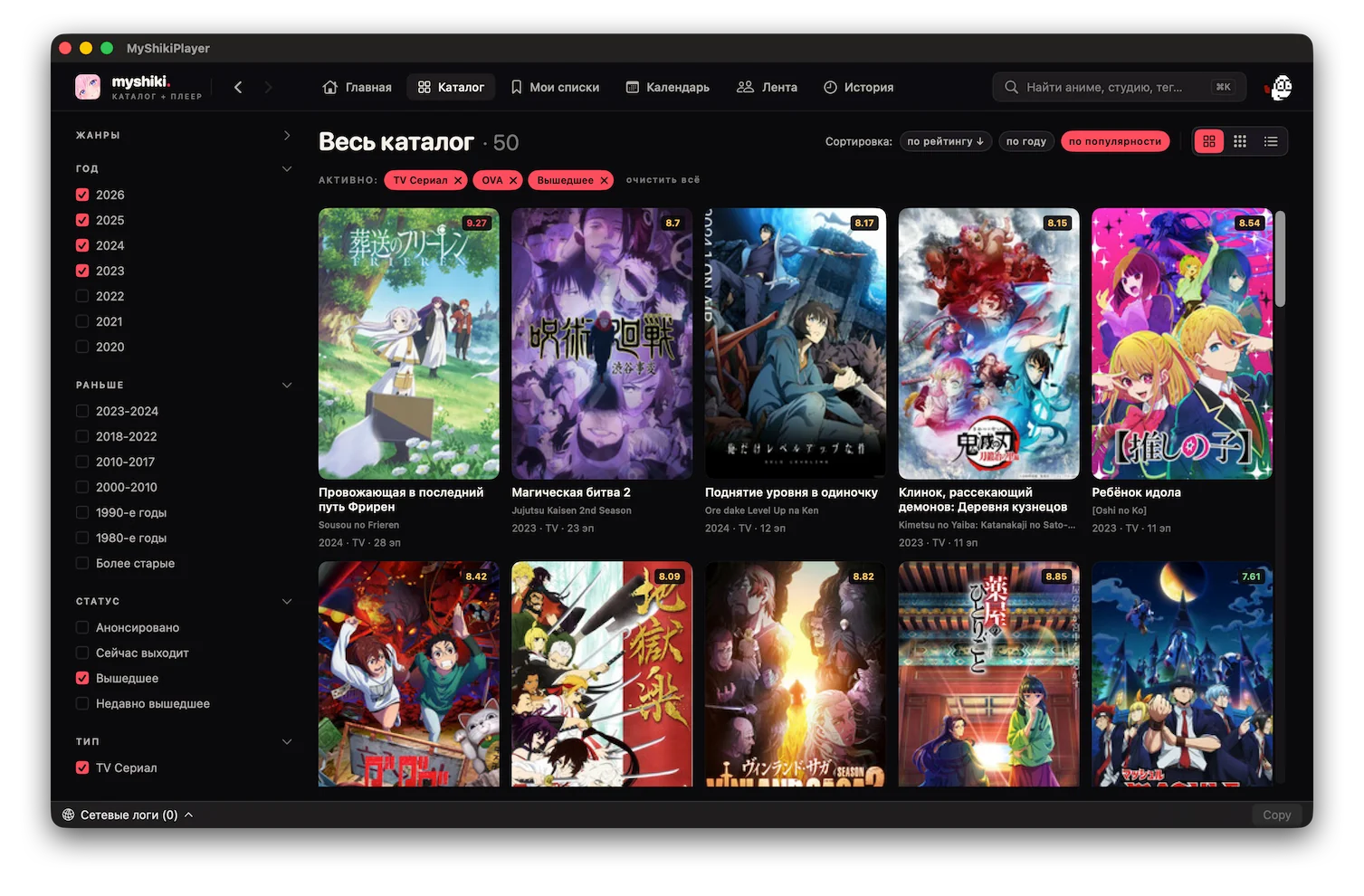Screen dimensions: 1364x896
Task: Switch to large grid view
Action: 1209,141
